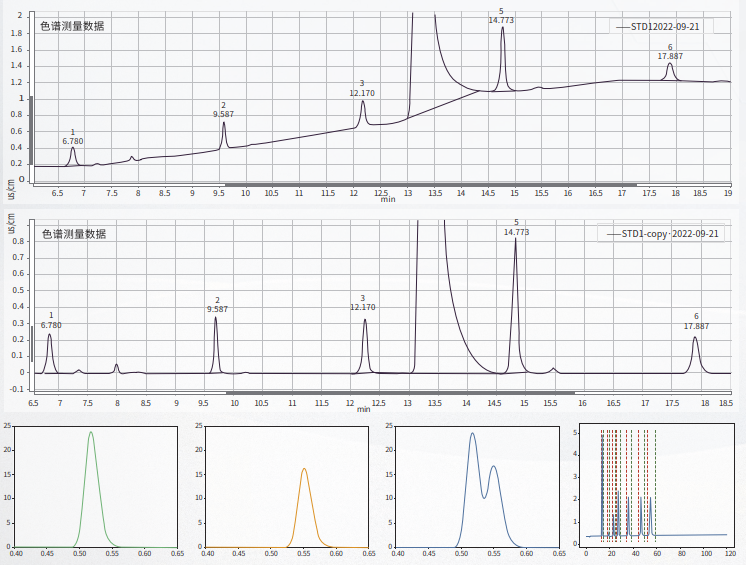This screenshot has height=565, width=746.
Task: Click peak 3 label 12.170 in top chart
Action: 362,93
